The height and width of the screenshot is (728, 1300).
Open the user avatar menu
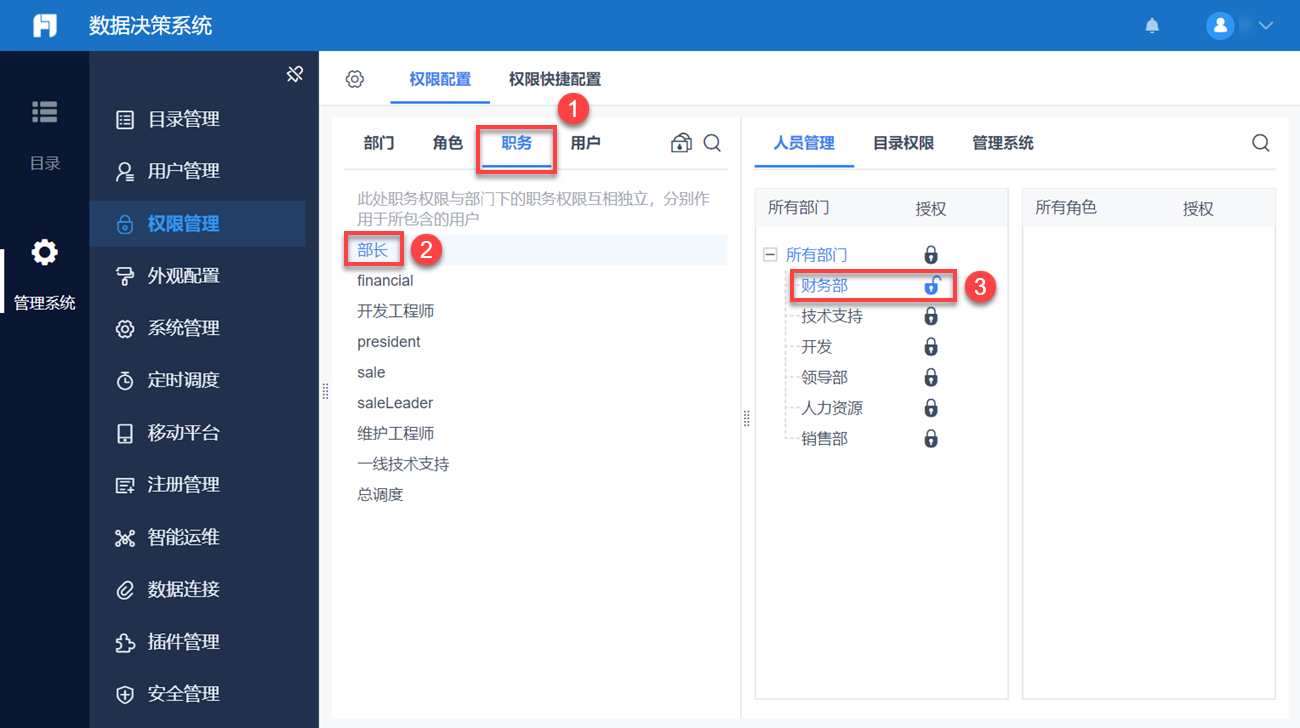(1220, 26)
